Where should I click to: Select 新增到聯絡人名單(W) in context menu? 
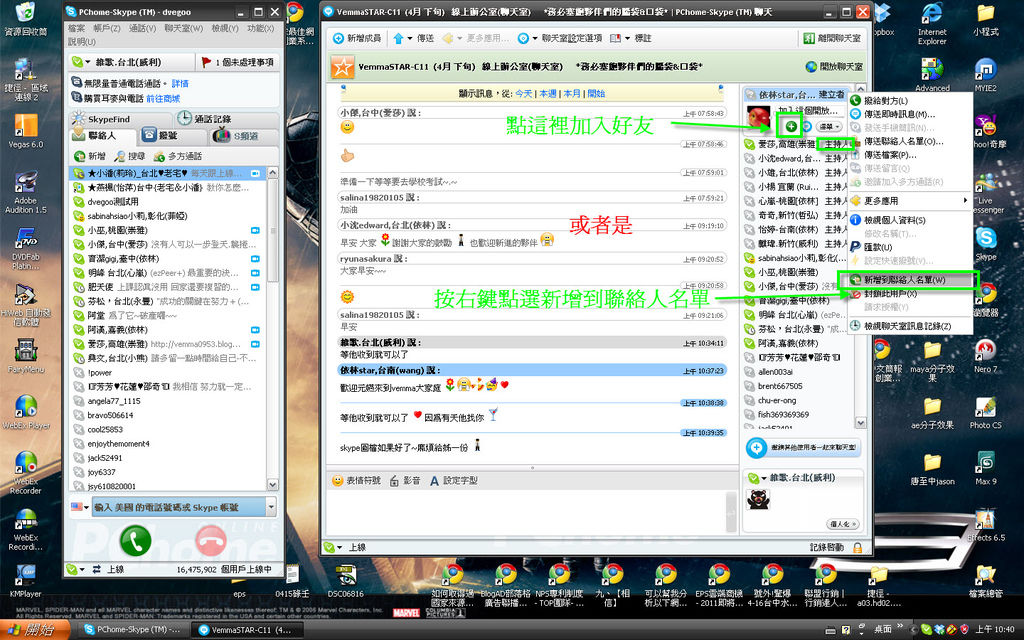910,280
